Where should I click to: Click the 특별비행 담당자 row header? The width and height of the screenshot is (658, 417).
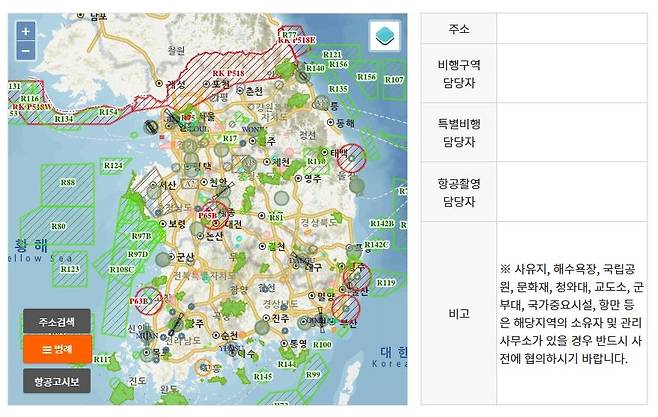459,133
